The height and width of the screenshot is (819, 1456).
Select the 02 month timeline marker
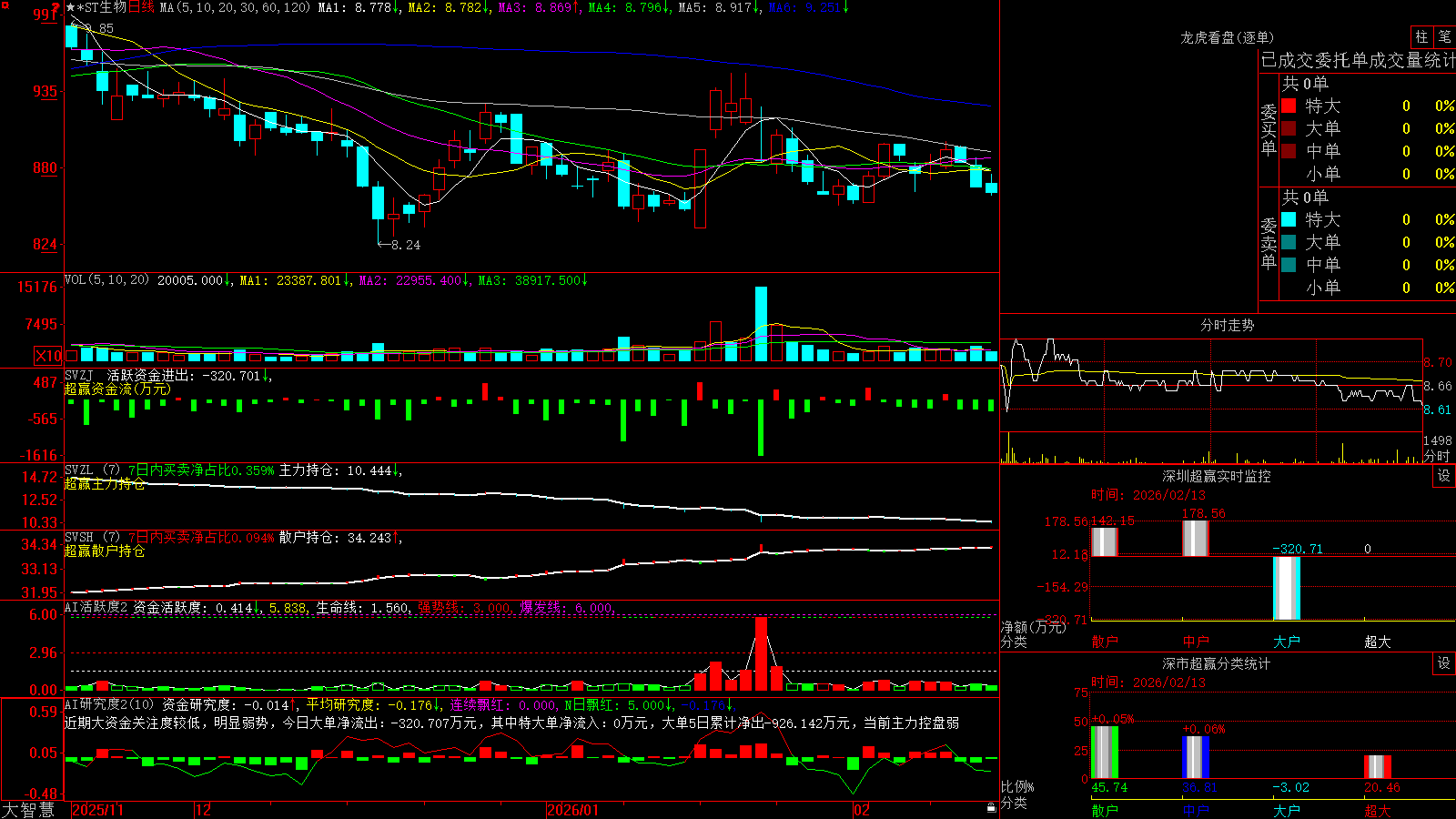pos(863,810)
